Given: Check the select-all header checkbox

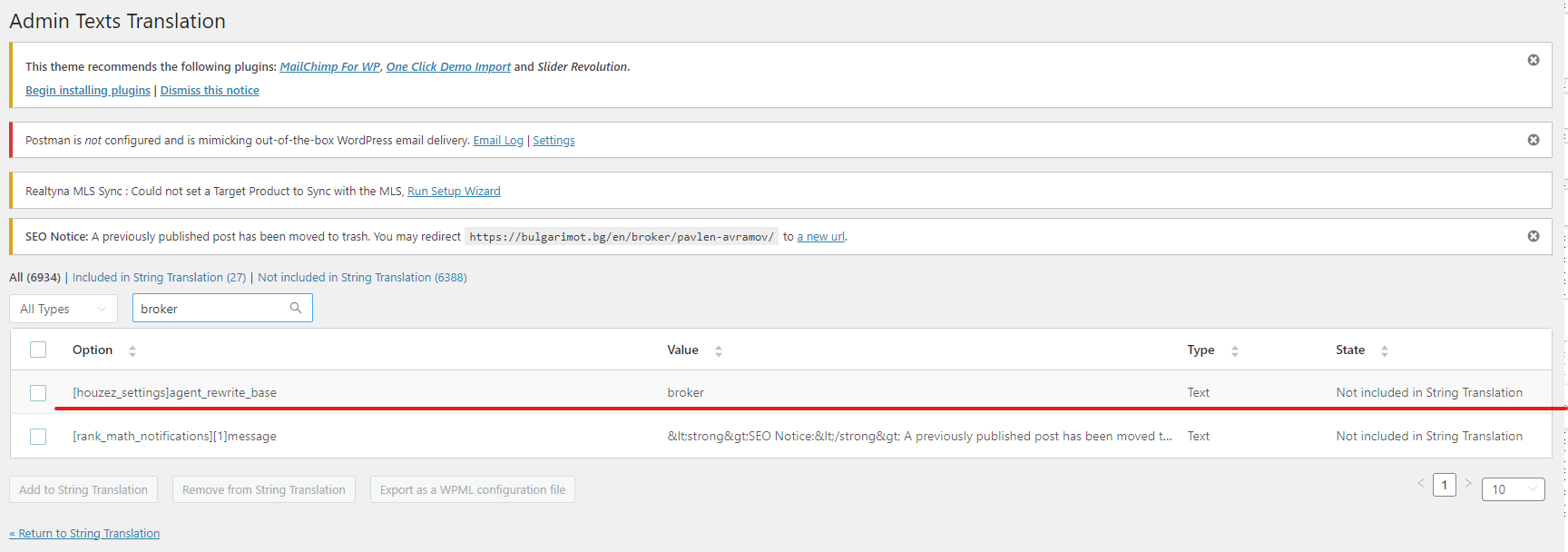Looking at the screenshot, I should (38, 350).
